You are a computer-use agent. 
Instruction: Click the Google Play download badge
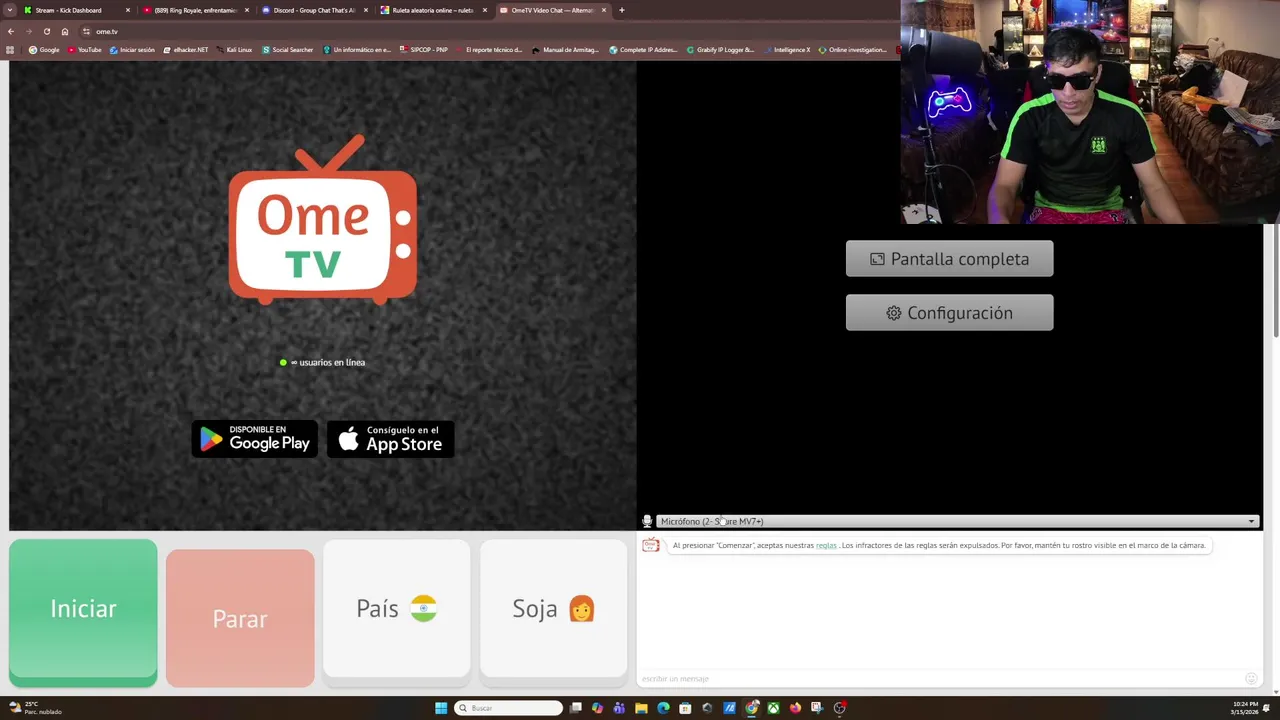click(x=254, y=439)
